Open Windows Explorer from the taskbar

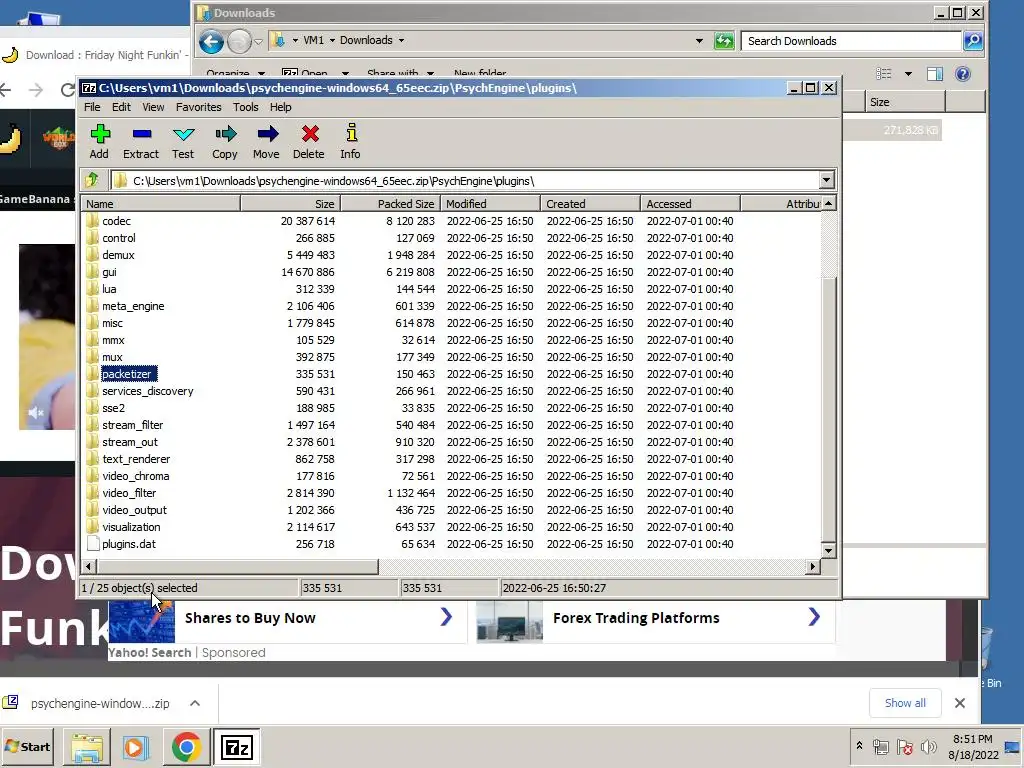[87, 746]
